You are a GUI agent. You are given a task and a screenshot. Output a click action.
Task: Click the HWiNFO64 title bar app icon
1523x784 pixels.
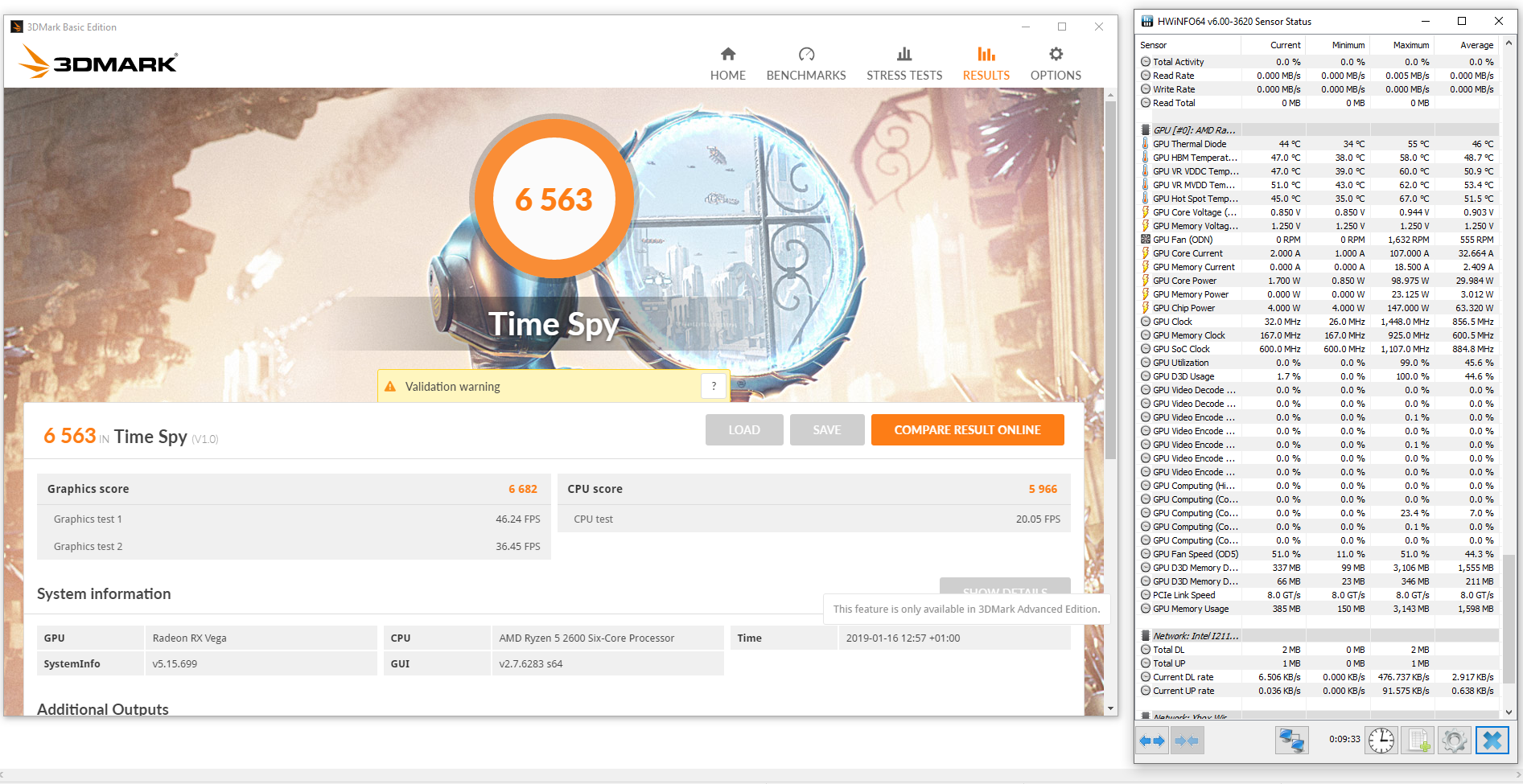(1146, 22)
